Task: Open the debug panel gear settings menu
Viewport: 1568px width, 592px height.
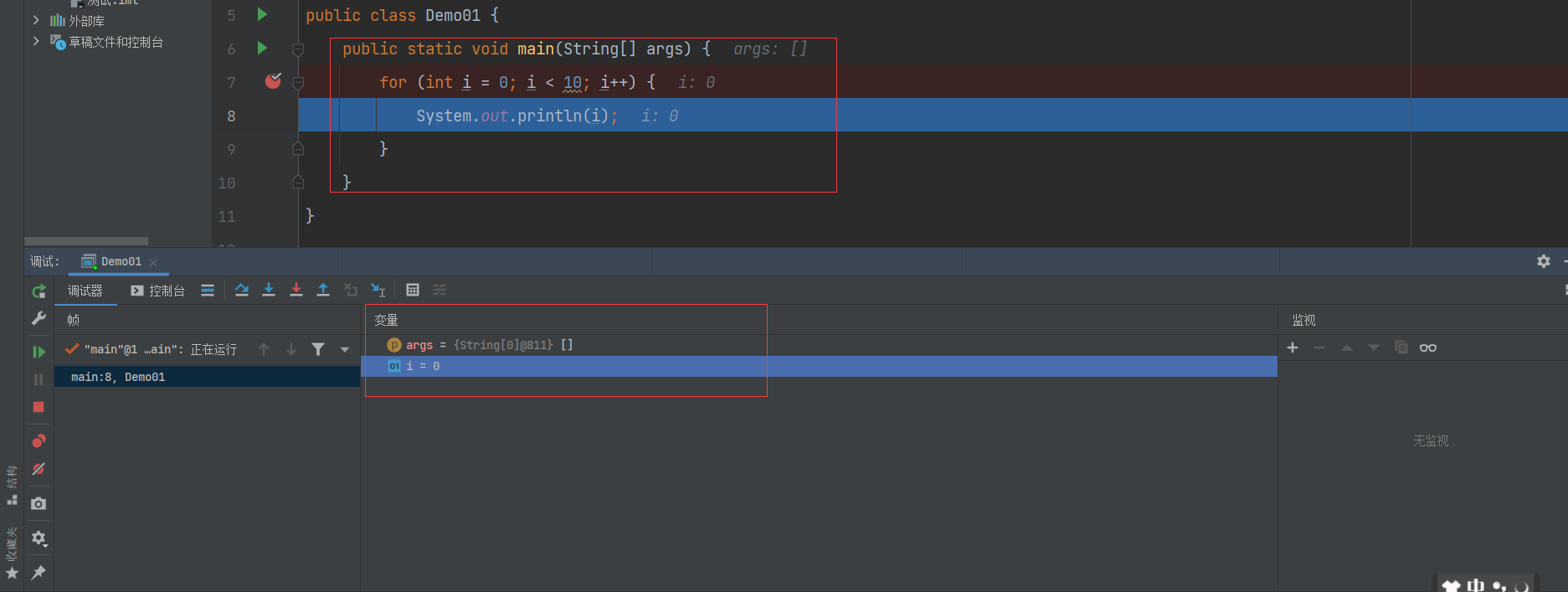Action: click(x=39, y=538)
